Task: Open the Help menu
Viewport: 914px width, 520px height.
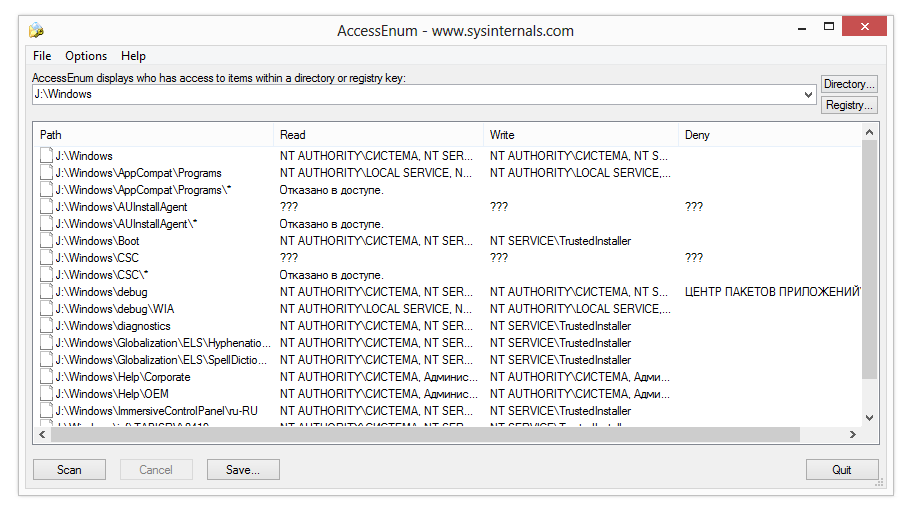Action: click(133, 56)
